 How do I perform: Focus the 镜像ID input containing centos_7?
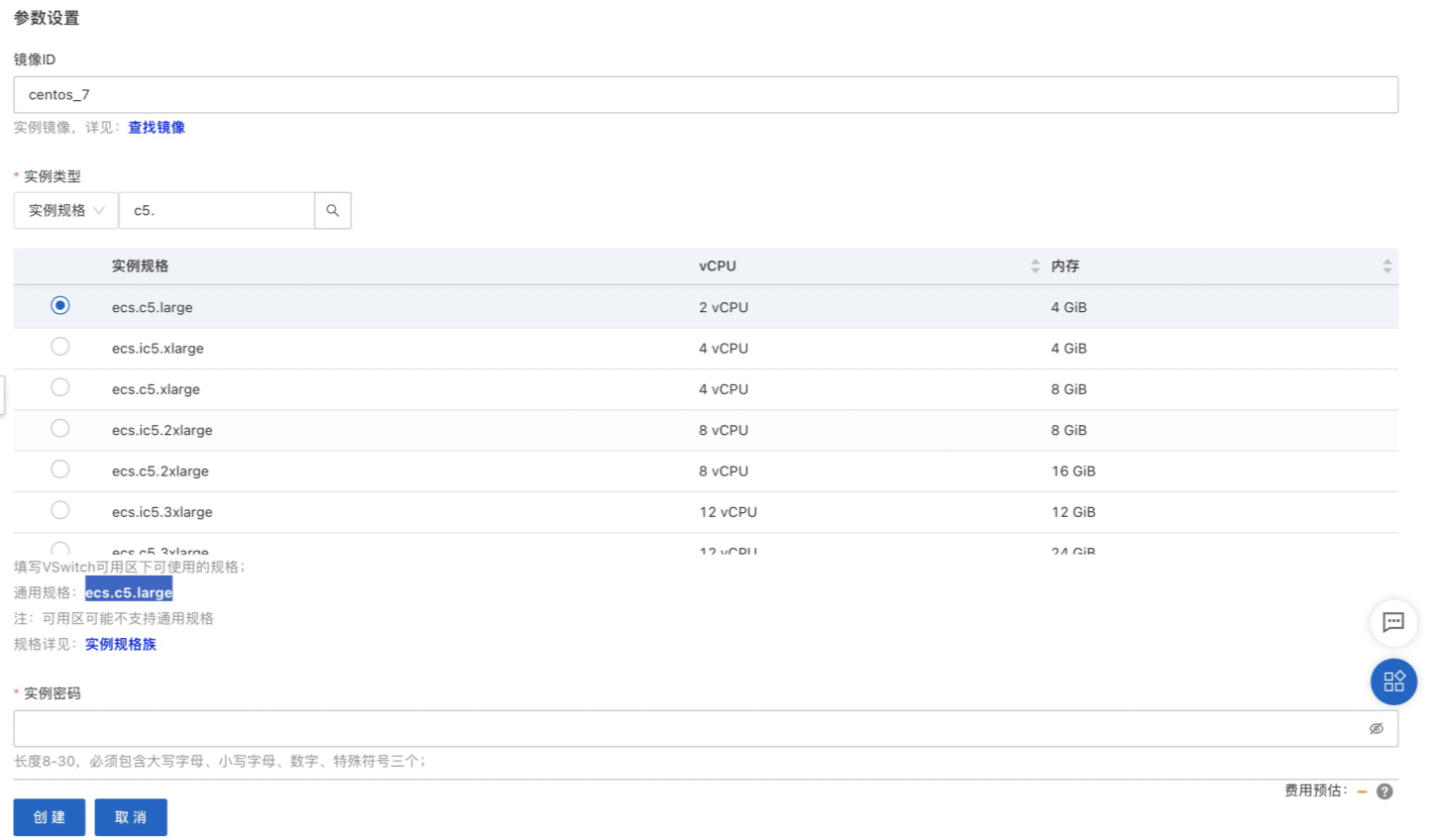click(706, 95)
